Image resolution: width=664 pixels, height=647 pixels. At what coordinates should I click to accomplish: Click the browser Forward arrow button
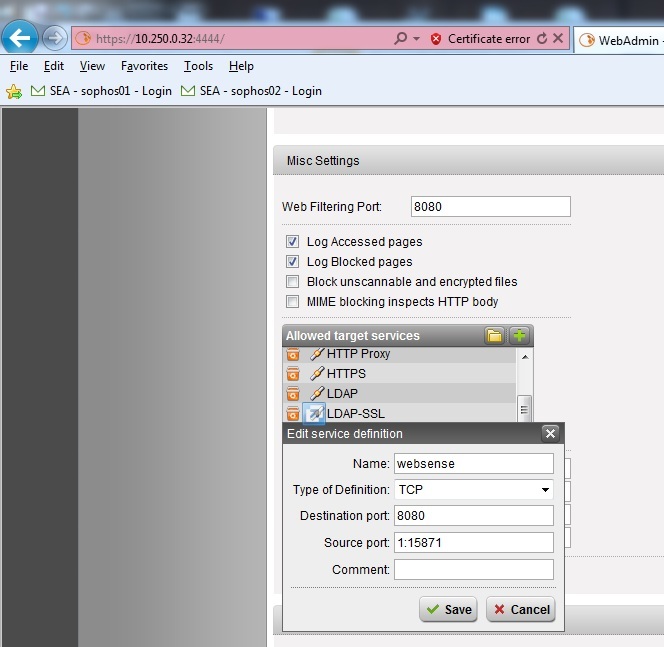pyautogui.click(x=55, y=39)
